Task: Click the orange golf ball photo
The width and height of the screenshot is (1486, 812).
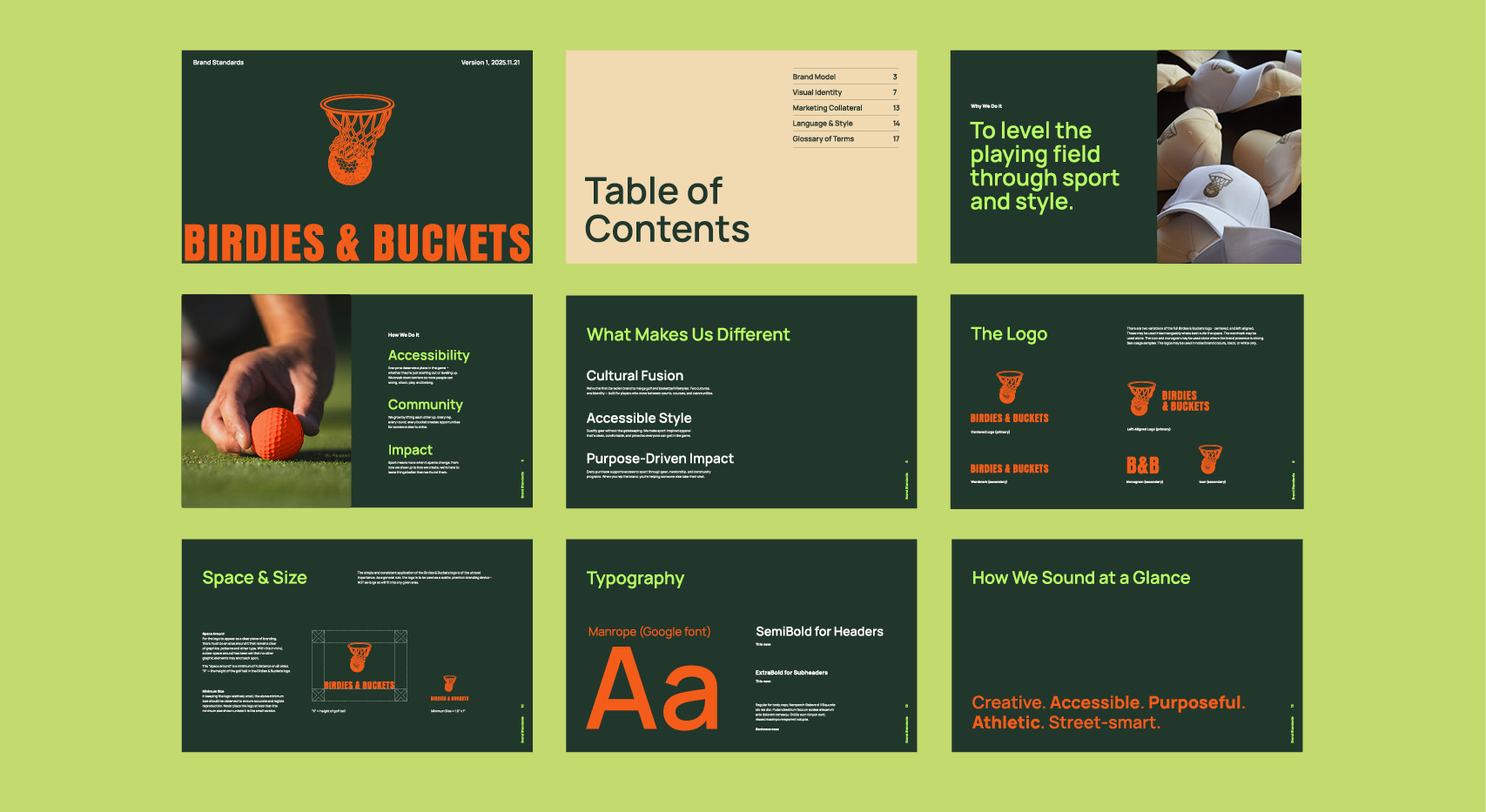Action: [x=266, y=401]
